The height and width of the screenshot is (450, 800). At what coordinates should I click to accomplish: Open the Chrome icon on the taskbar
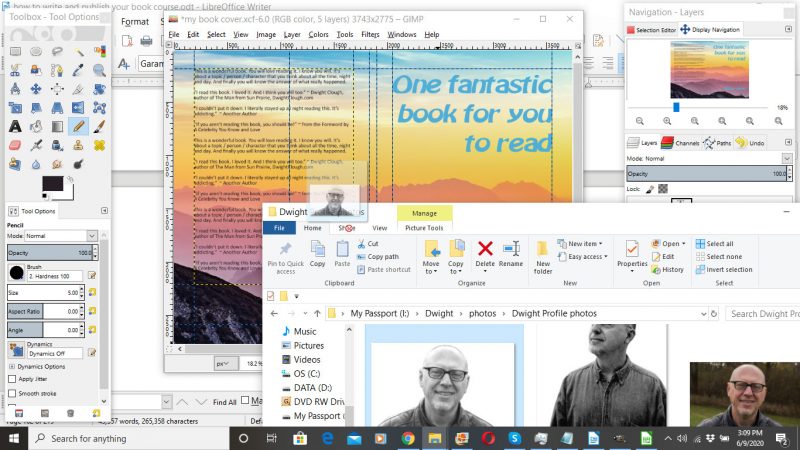tap(408, 438)
